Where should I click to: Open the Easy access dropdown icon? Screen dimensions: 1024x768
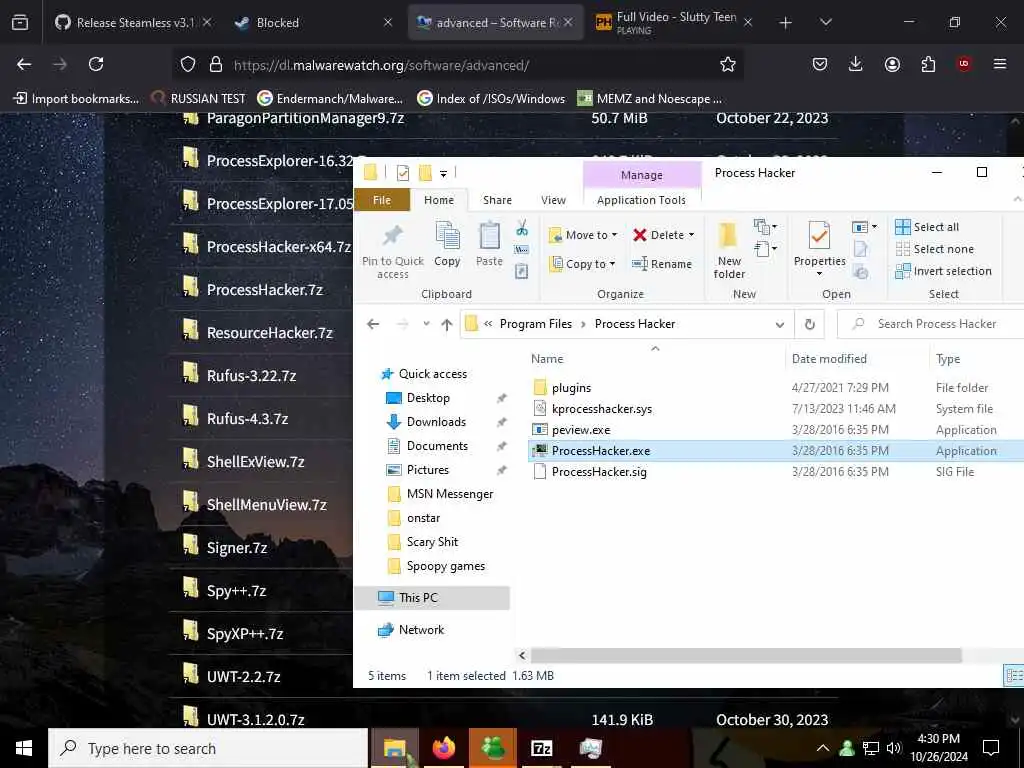point(765,249)
